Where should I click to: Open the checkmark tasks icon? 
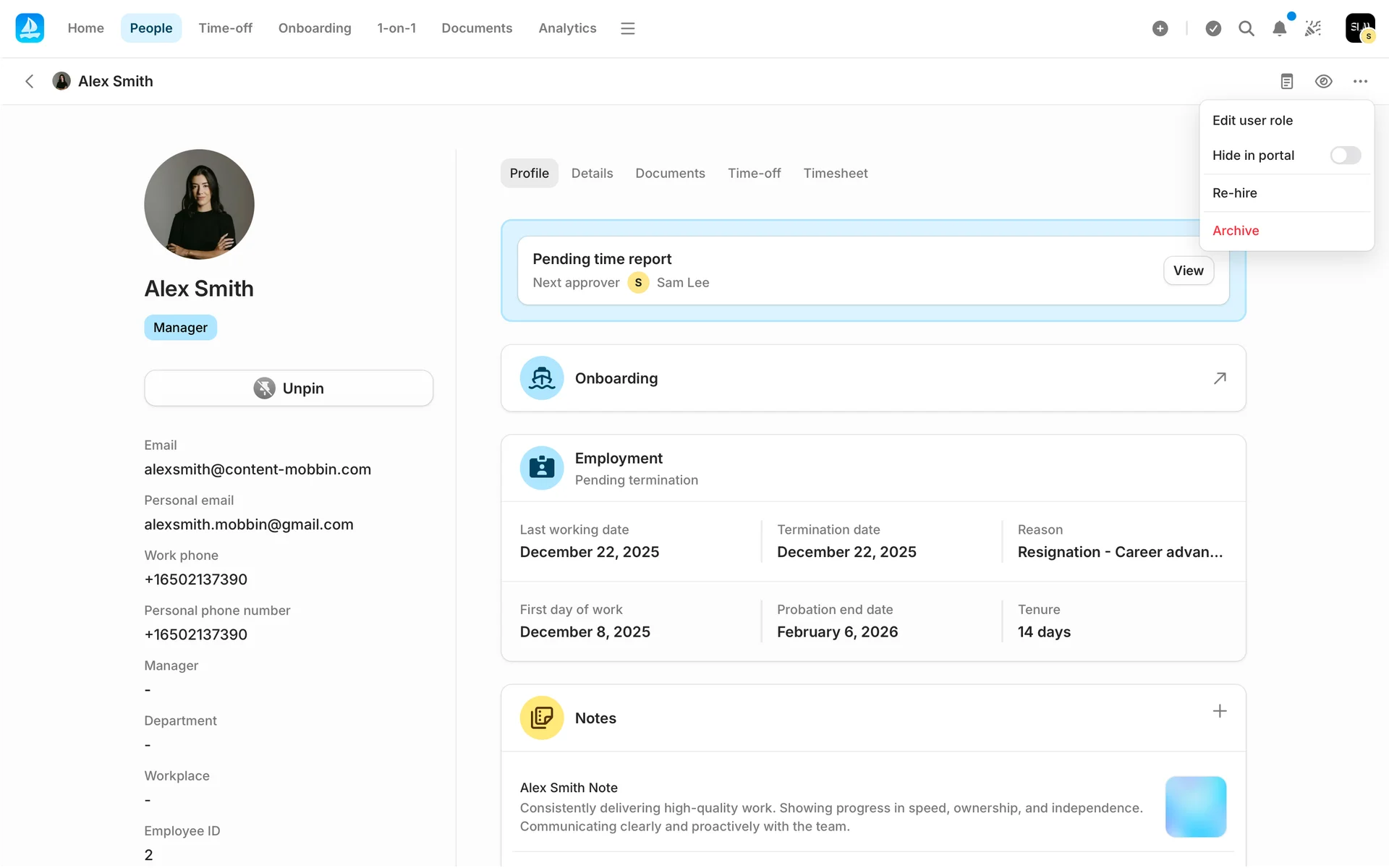[1213, 28]
